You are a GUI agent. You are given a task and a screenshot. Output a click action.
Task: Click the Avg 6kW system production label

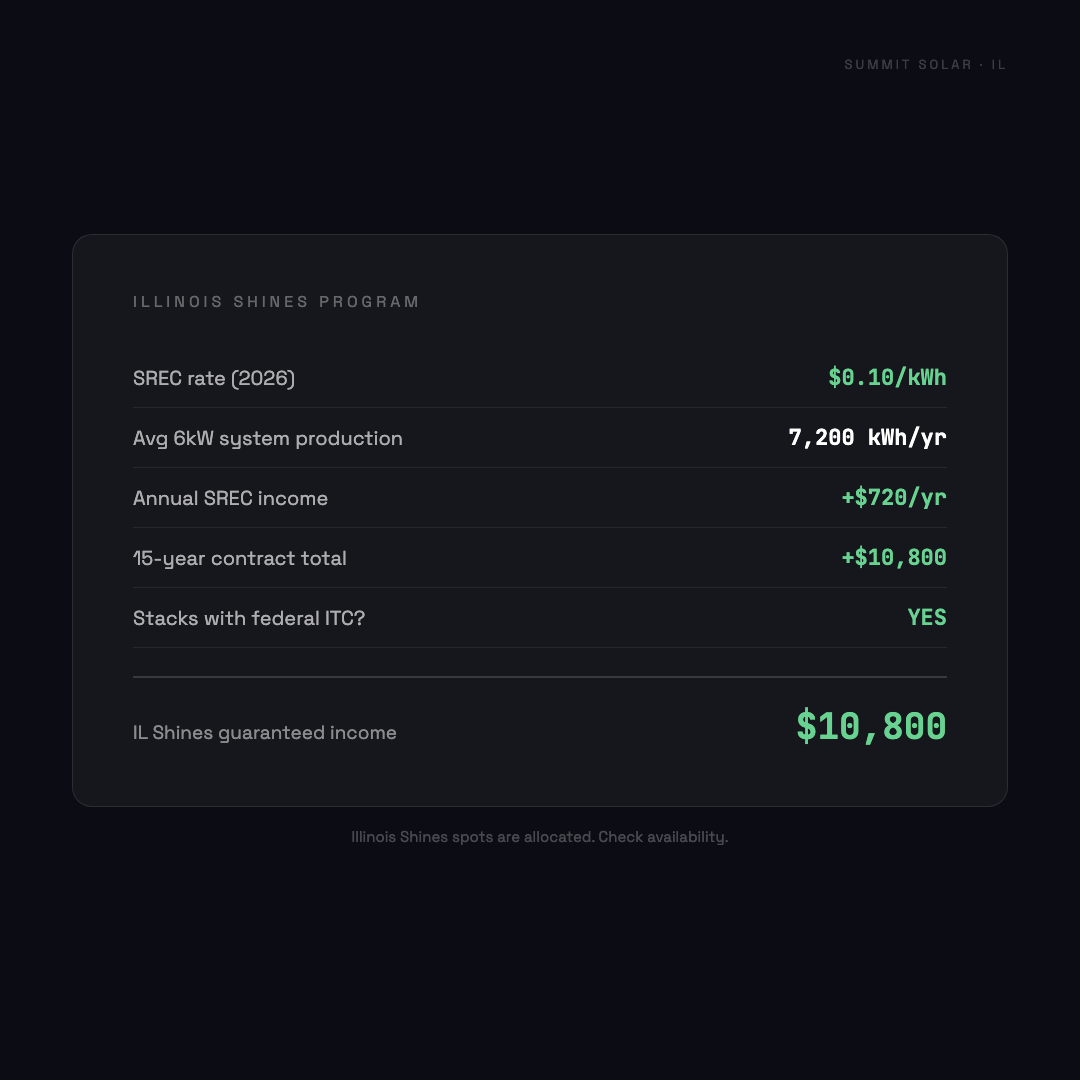pos(268,438)
